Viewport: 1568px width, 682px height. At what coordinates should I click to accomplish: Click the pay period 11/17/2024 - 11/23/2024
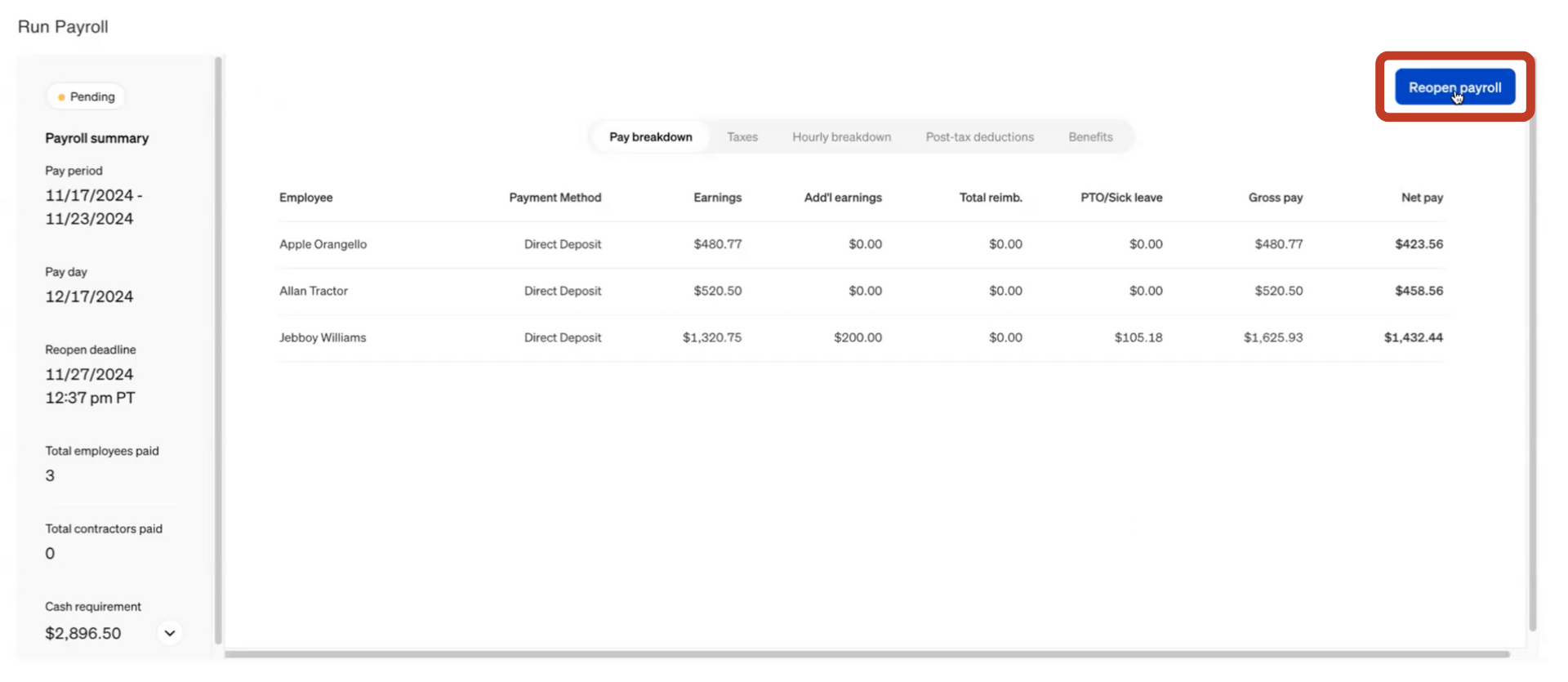click(x=93, y=207)
